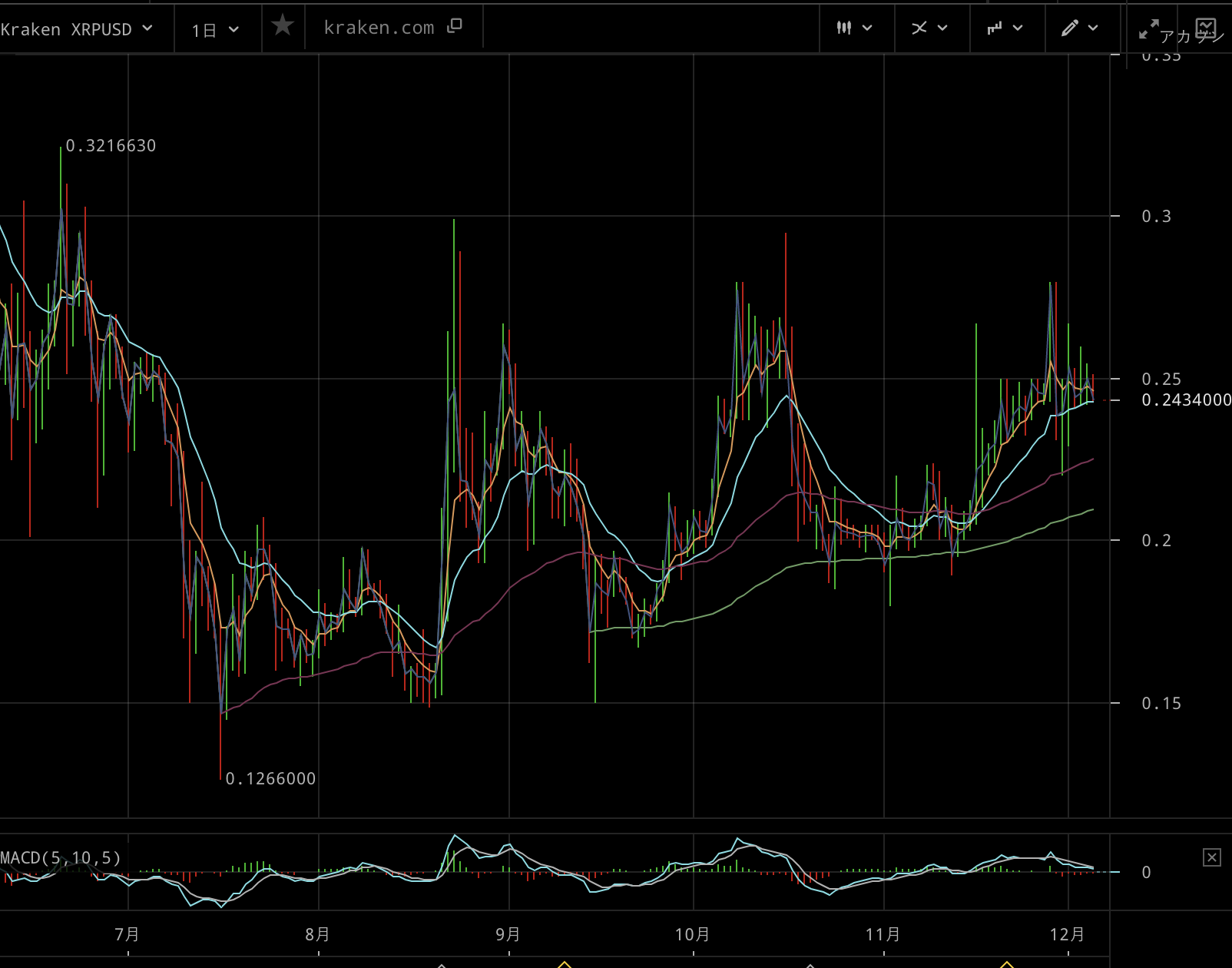Close the MACD indicator panel
The height and width of the screenshot is (968, 1232).
click(1212, 857)
